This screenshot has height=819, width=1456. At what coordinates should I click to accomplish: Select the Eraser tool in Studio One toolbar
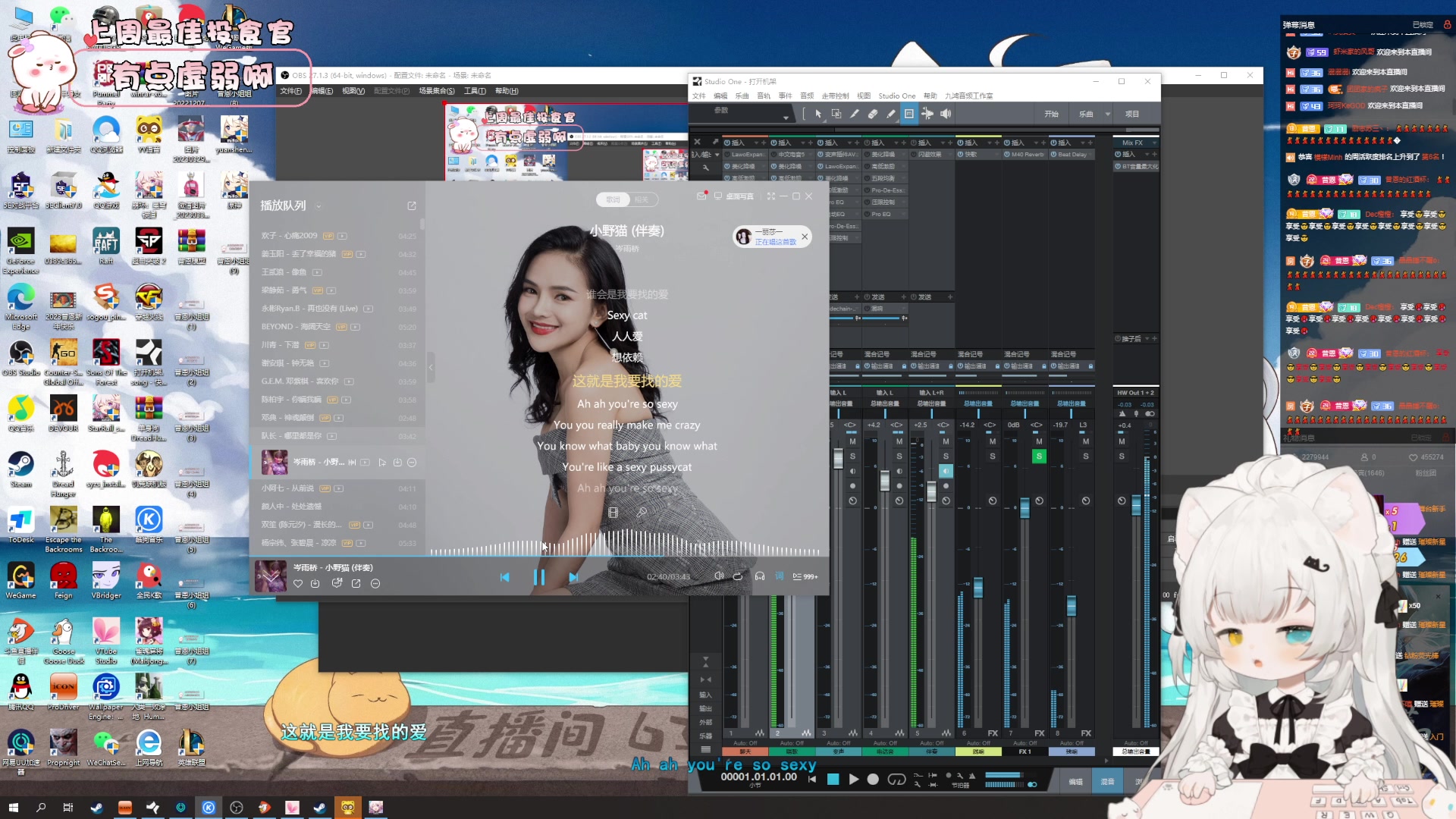point(872,114)
